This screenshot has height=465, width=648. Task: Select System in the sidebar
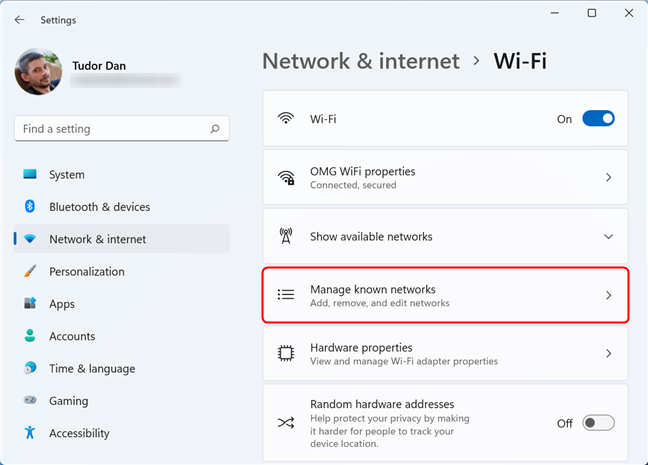(x=67, y=175)
